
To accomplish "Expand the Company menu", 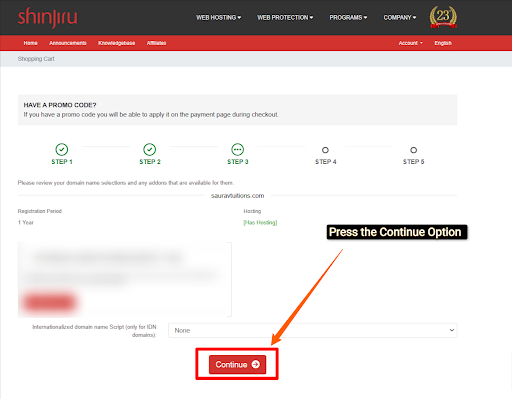I will (x=400, y=17).
